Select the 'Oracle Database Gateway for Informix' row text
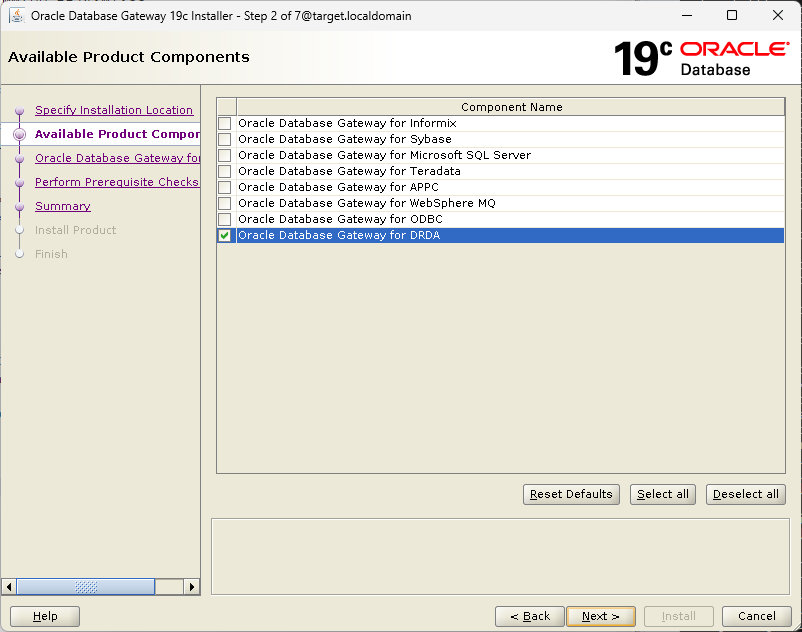Viewport: 802px width, 632px height. 347,123
